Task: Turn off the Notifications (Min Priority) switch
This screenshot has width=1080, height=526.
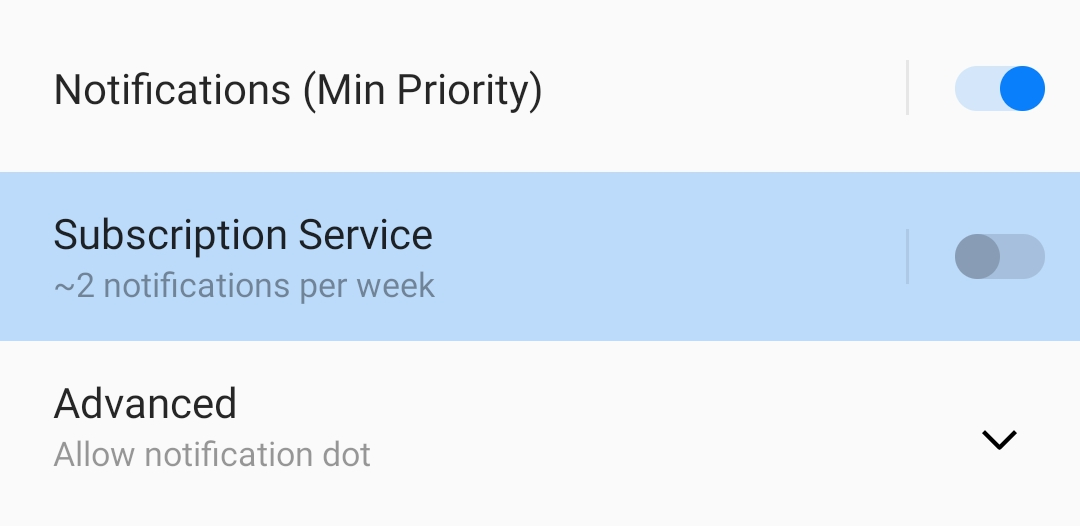Action: tap(1000, 88)
